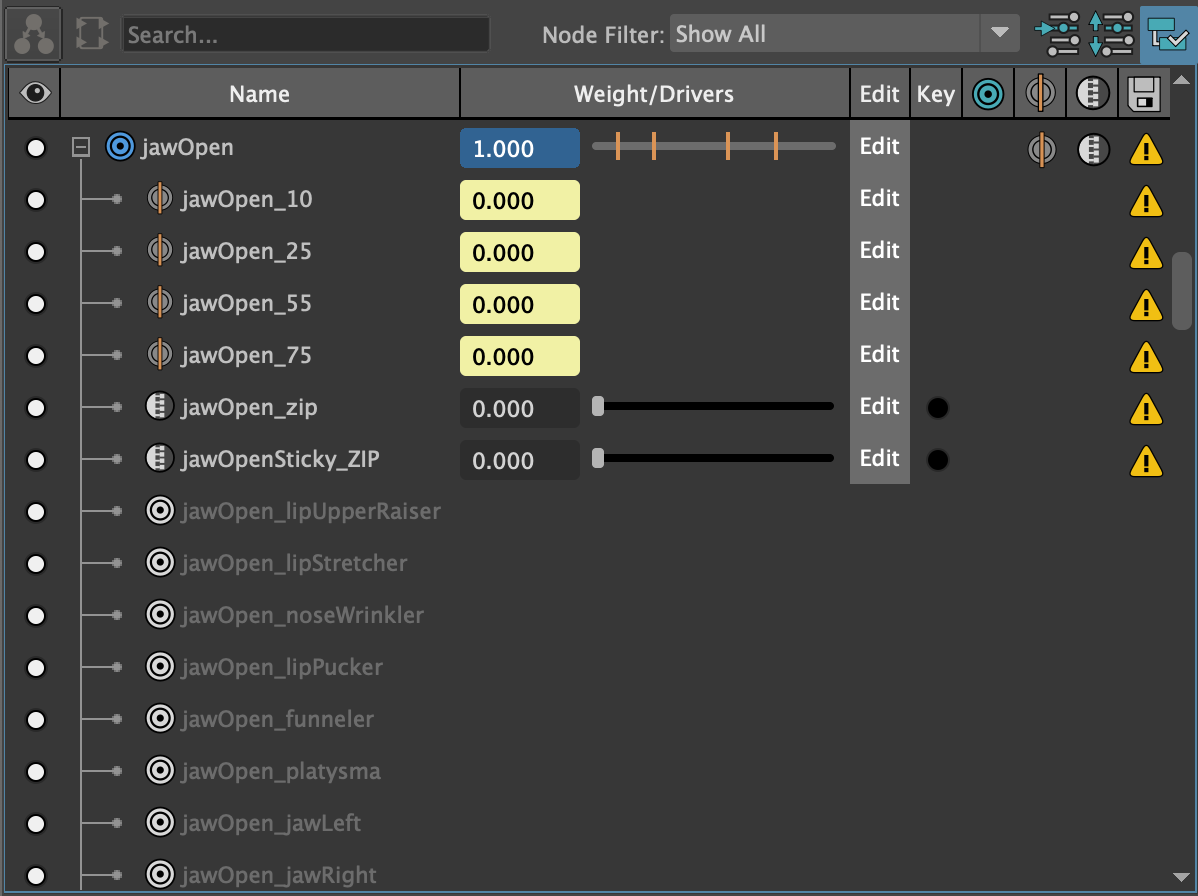Click Edit button on jawOpen_10 row
1198x896 pixels.
point(879,199)
